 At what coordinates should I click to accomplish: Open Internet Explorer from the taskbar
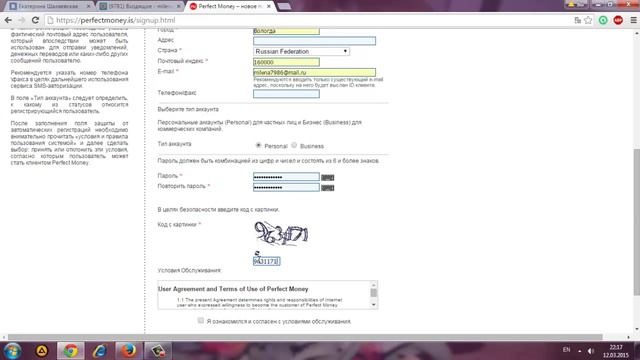click(100, 351)
